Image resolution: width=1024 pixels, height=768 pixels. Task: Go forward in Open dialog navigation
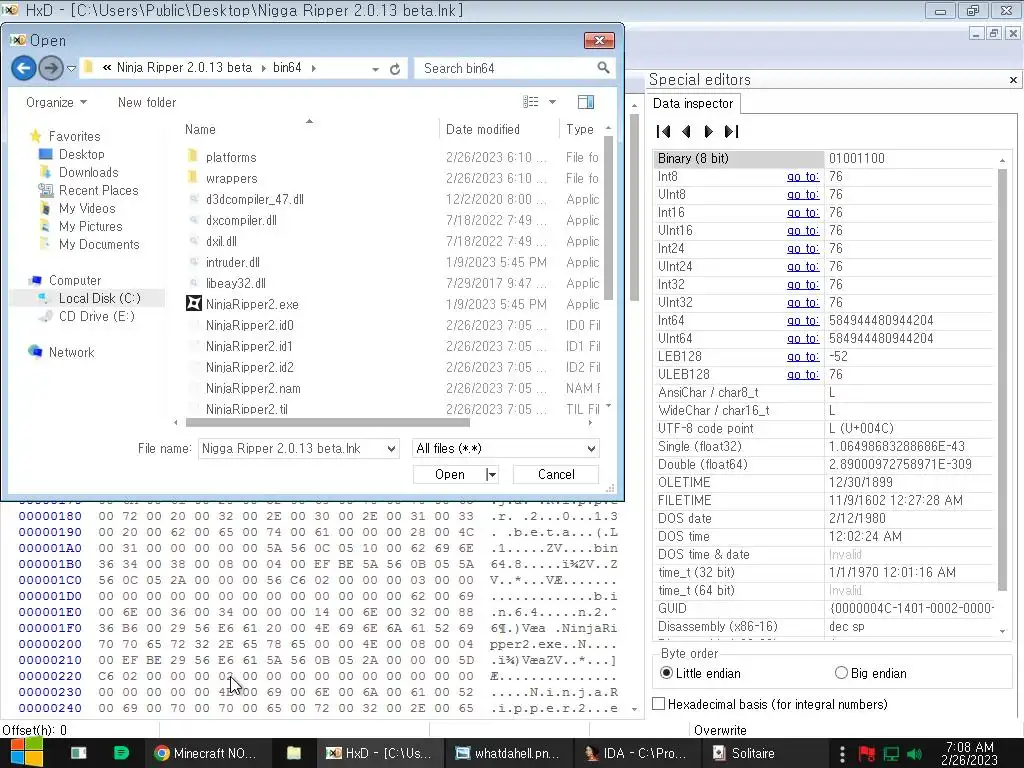point(50,68)
